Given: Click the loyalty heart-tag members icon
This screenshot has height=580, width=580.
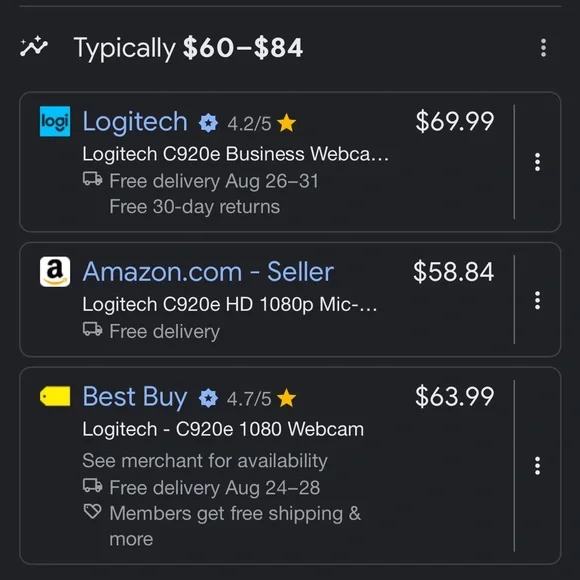Looking at the screenshot, I should click(x=92, y=511).
